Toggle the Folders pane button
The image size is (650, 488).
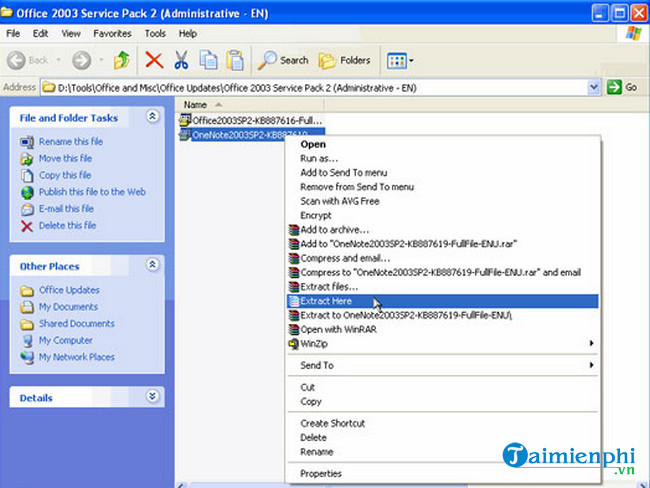coord(344,60)
